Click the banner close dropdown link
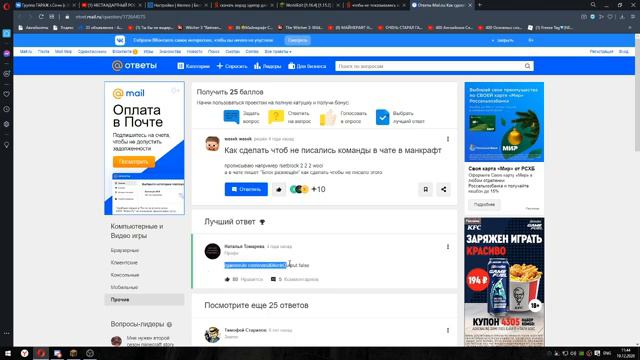 (x=502, y=40)
